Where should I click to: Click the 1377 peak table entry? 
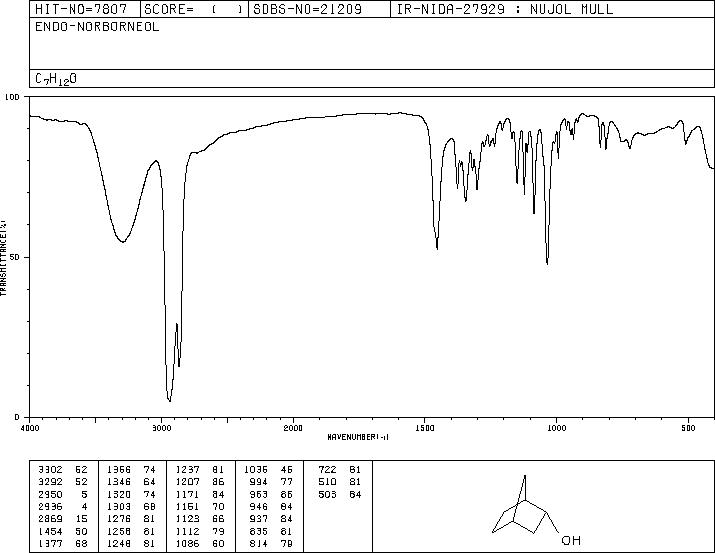point(63,544)
